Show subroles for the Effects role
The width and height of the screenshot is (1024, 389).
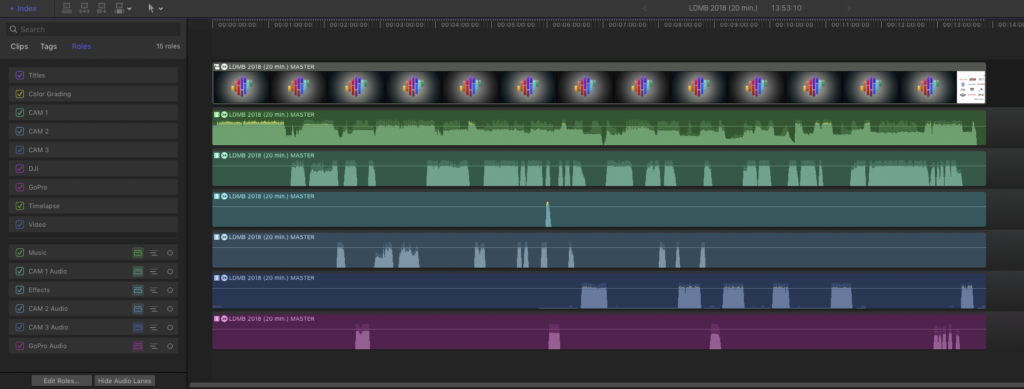tap(153, 290)
